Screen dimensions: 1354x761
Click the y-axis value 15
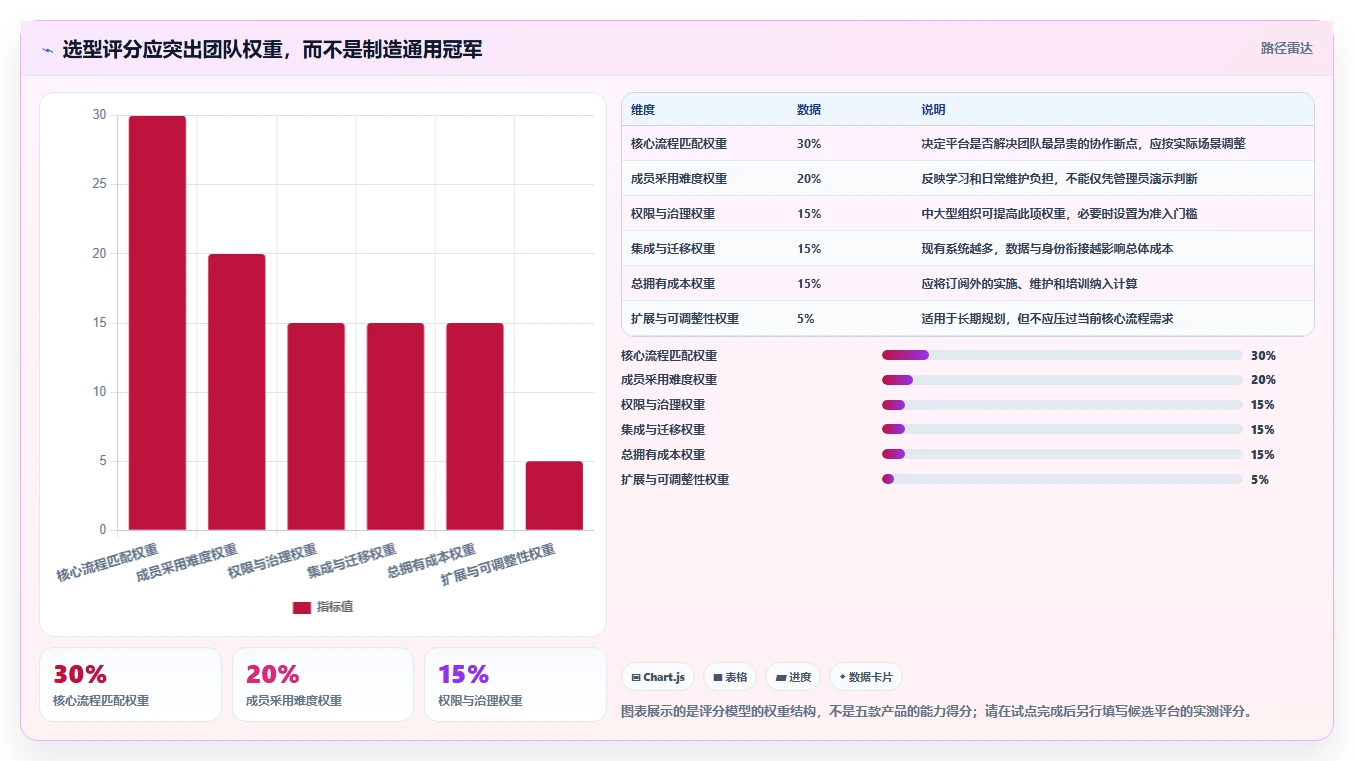tap(99, 323)
